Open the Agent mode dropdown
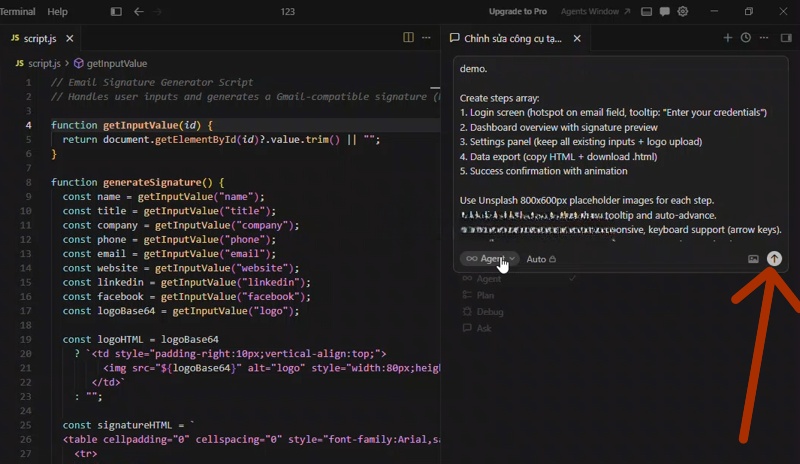The image size is (800, 464). [x=490, y=259]
